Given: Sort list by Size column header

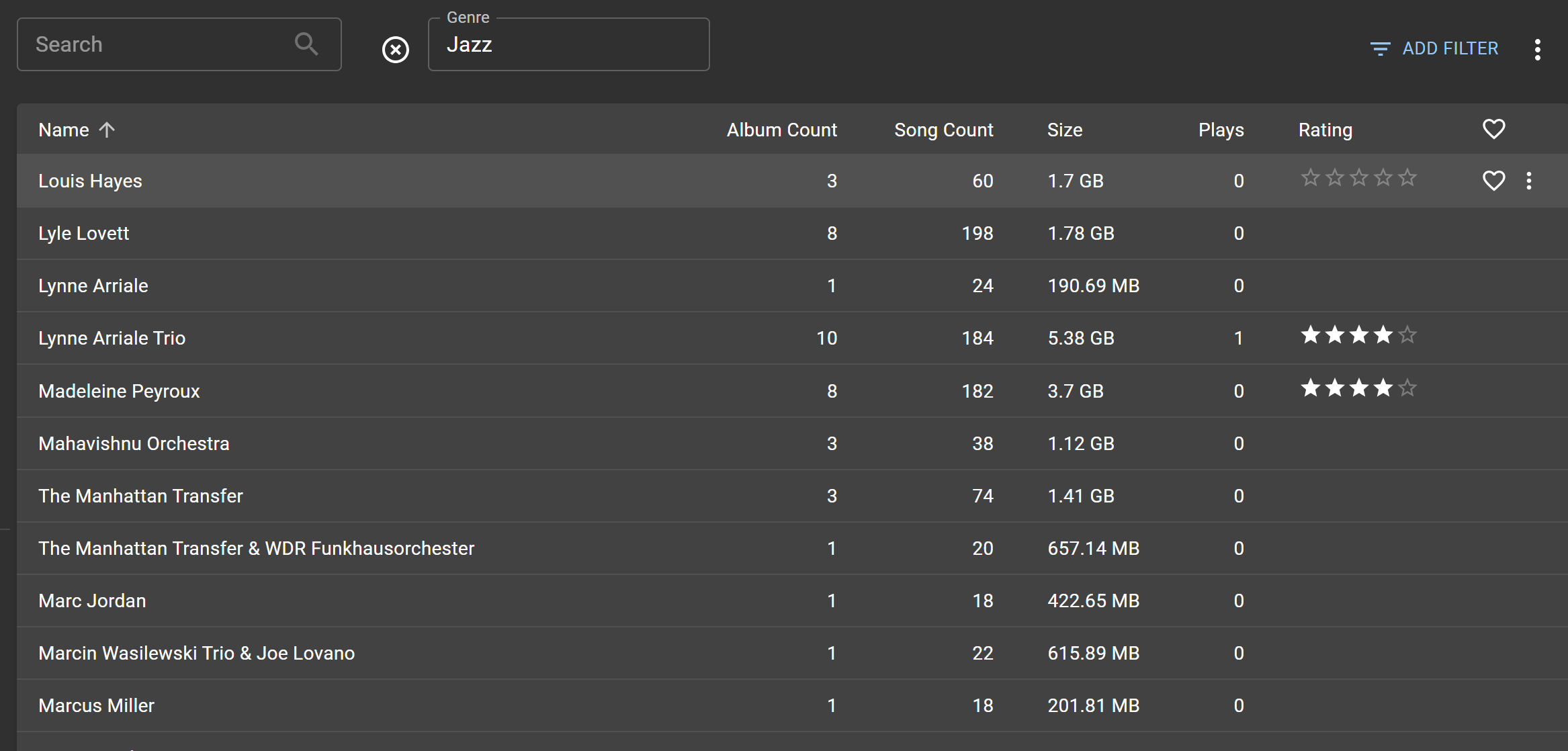Looking at the screenshot, I should (1064, 130).
